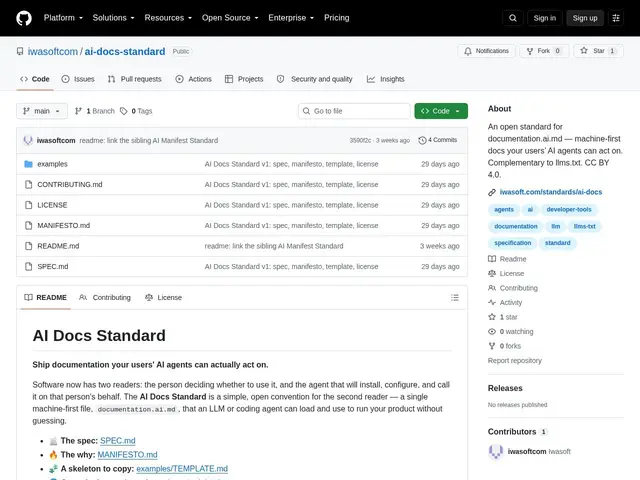Click the developer-tools topic tag
The width and height of the screenshot is (640, 480).
569,209
